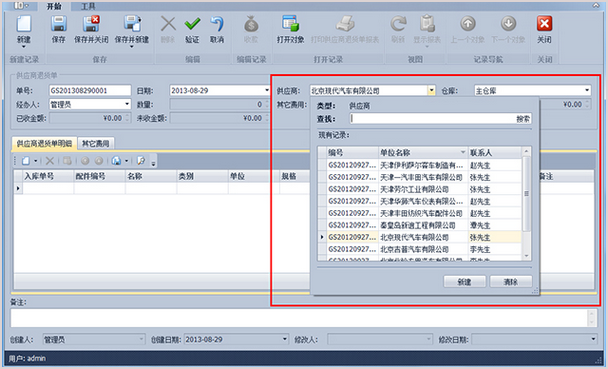
Task: Click the 保存并新建 save and new icon
Action: pyautogui.click(x=132, y=24)
